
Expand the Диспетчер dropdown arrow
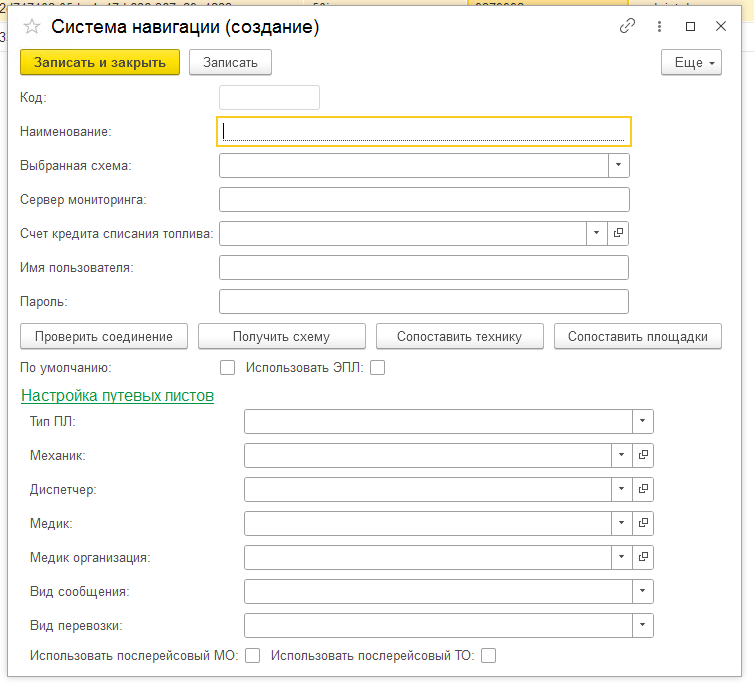coord(621,489)
